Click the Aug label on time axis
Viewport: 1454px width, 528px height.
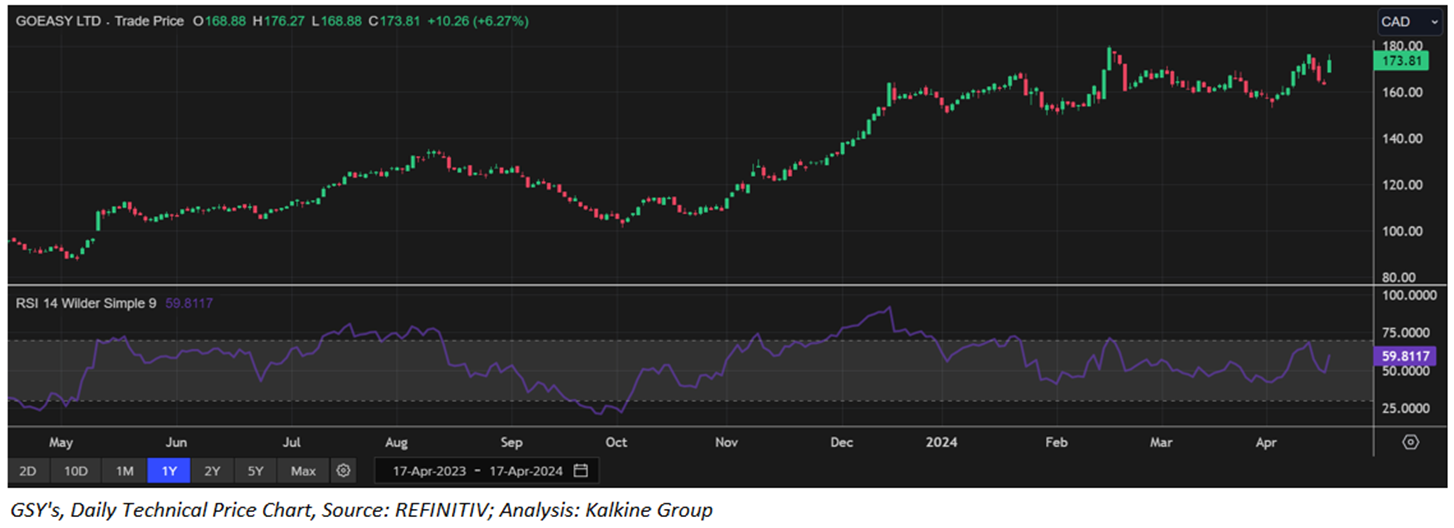tap(396, 441)
